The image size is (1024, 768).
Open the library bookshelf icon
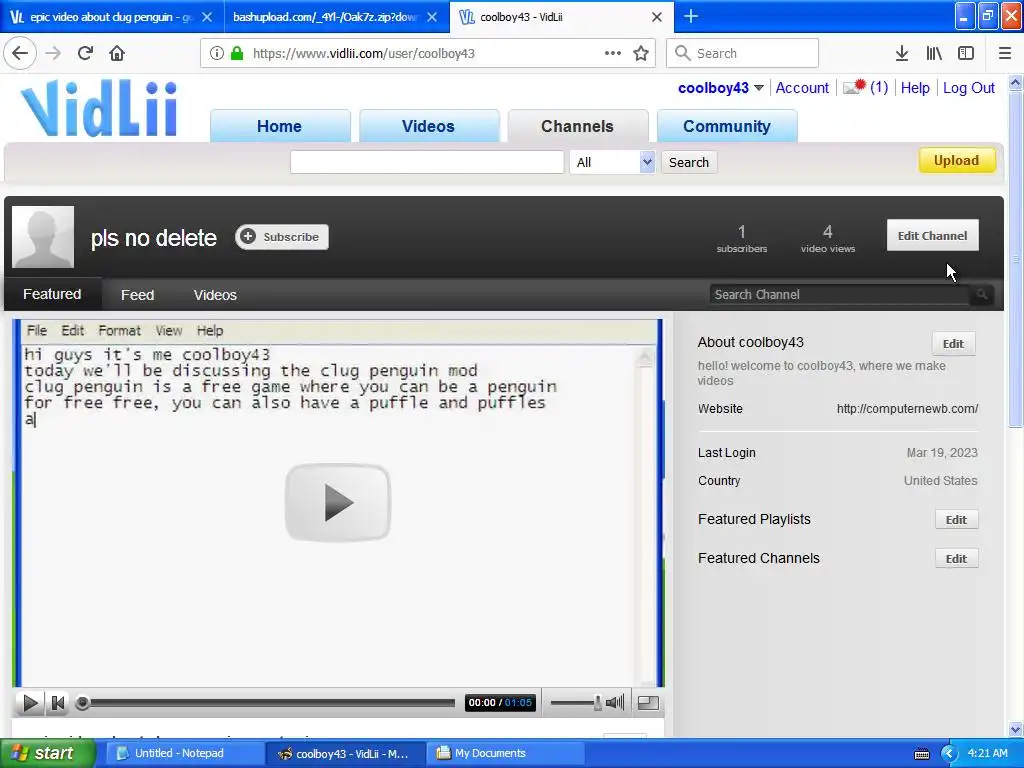pyautogui.click(x=934, y=54)
